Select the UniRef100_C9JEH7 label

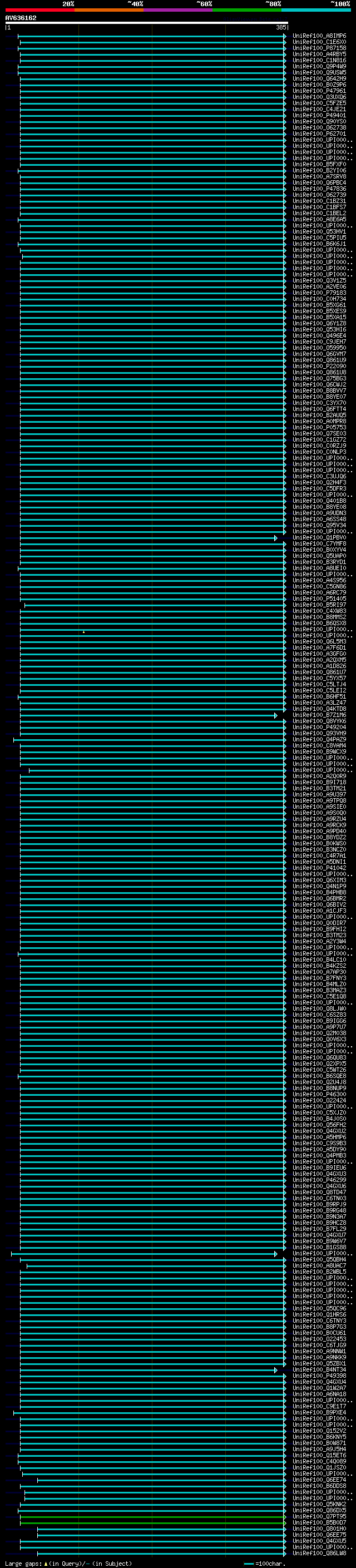click(x=319, y=342)
